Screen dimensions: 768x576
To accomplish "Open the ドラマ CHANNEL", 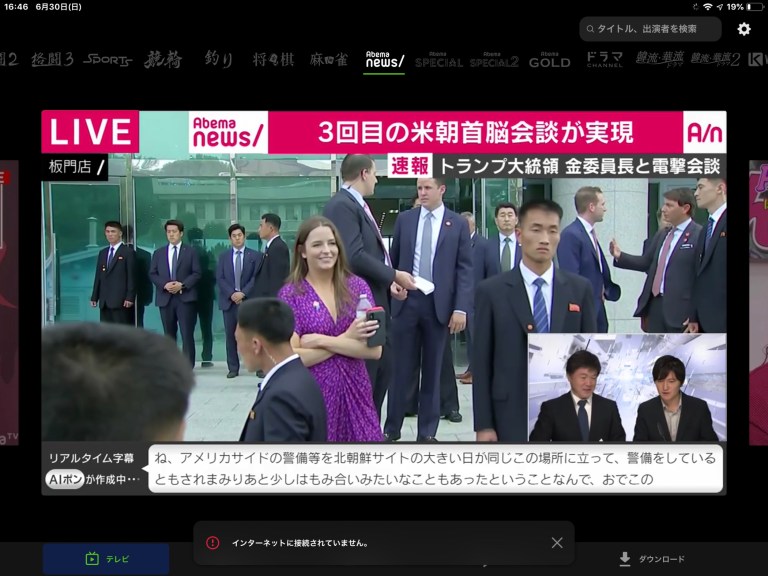I will (604, 60).
